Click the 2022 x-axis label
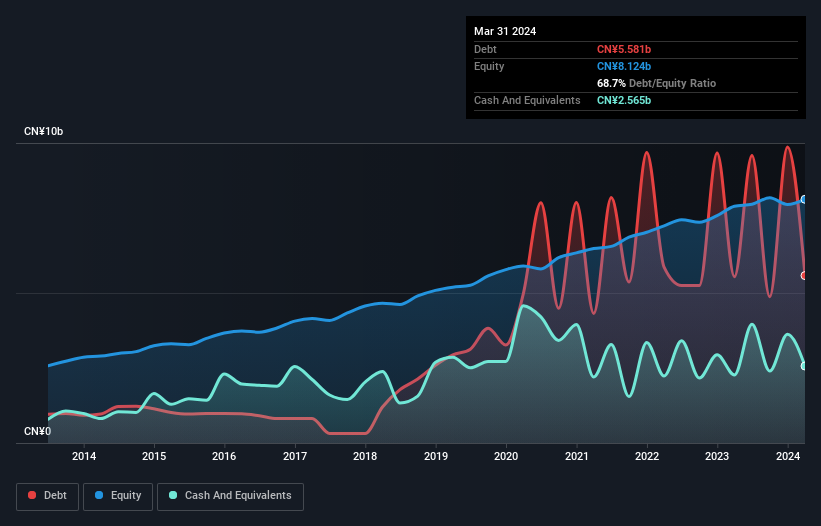This screenshot has height=526, width=821. (647, 456)
